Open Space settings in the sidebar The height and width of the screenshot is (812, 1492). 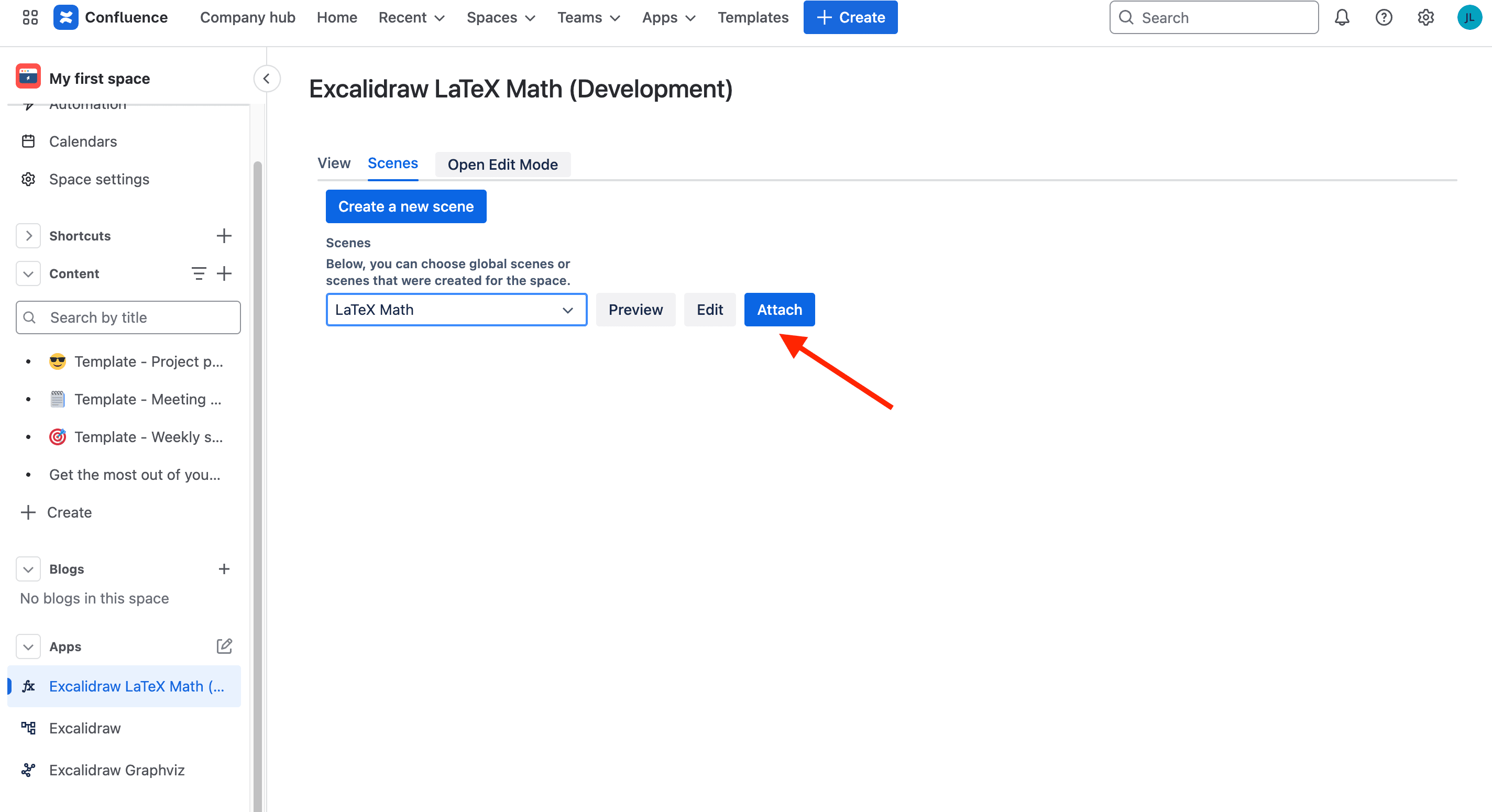coord(99,179)
